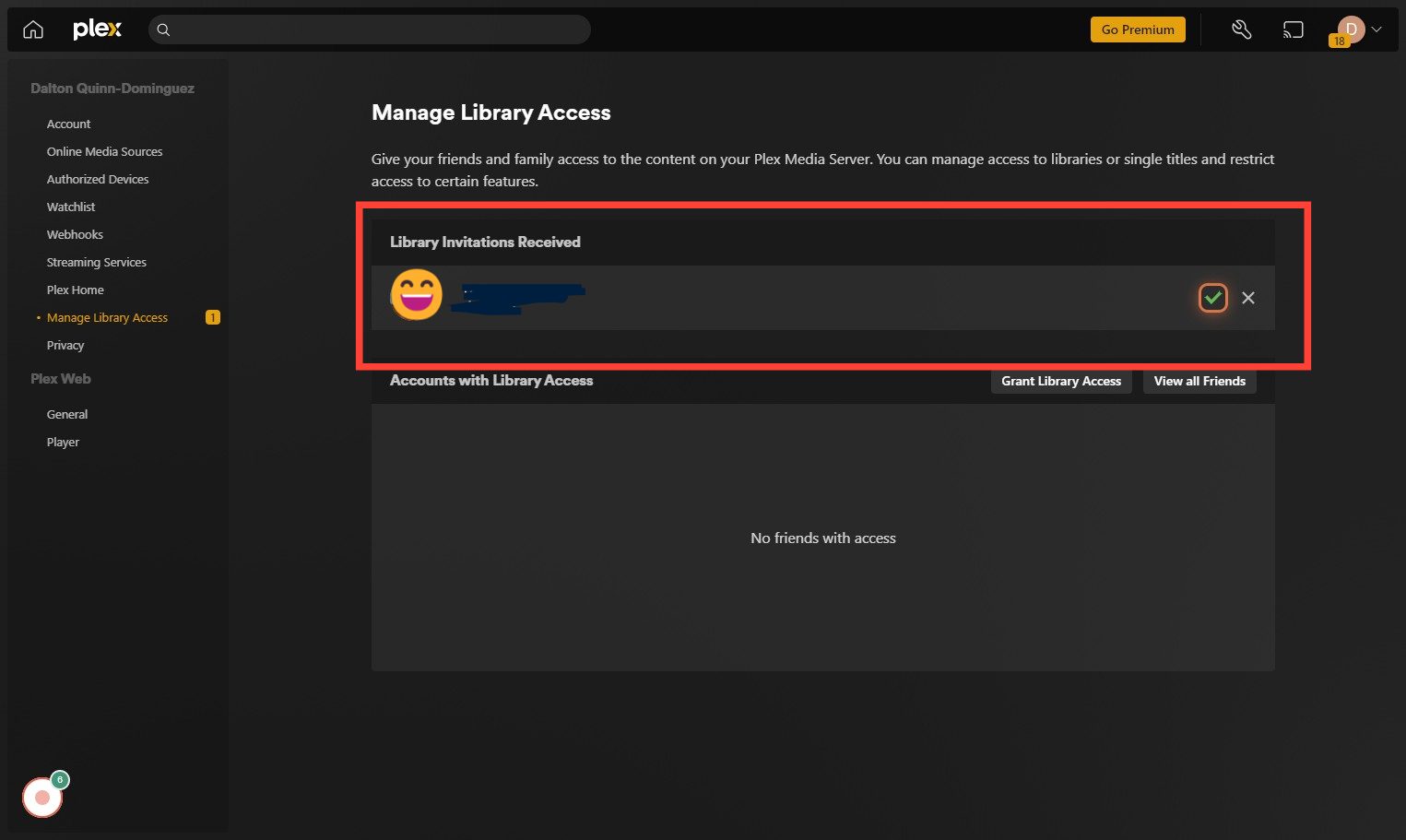Click No friends with access text
Viewport: 1406px width, 840px height.
[823, 538]
